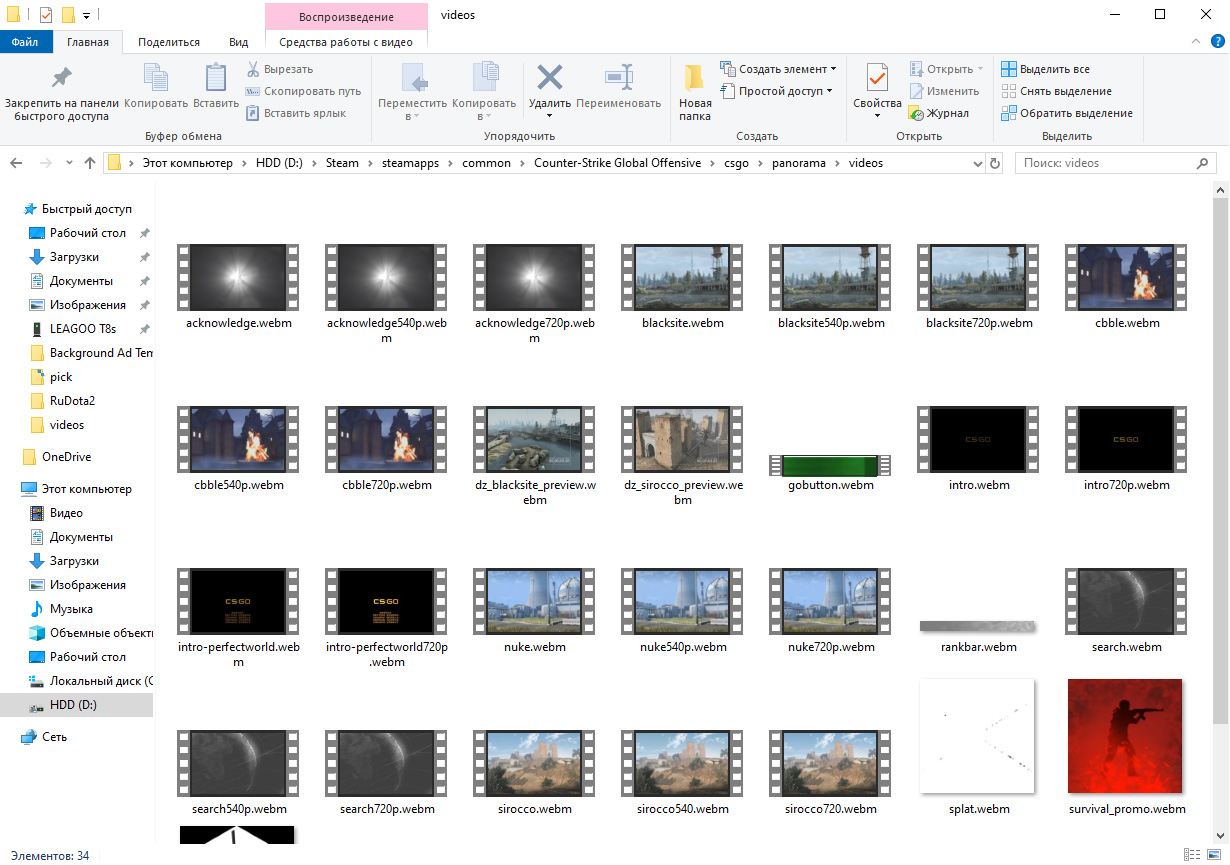Click the New folder (Новая папка) icon
Screen dimensions: 1230x865
(695, 78)
